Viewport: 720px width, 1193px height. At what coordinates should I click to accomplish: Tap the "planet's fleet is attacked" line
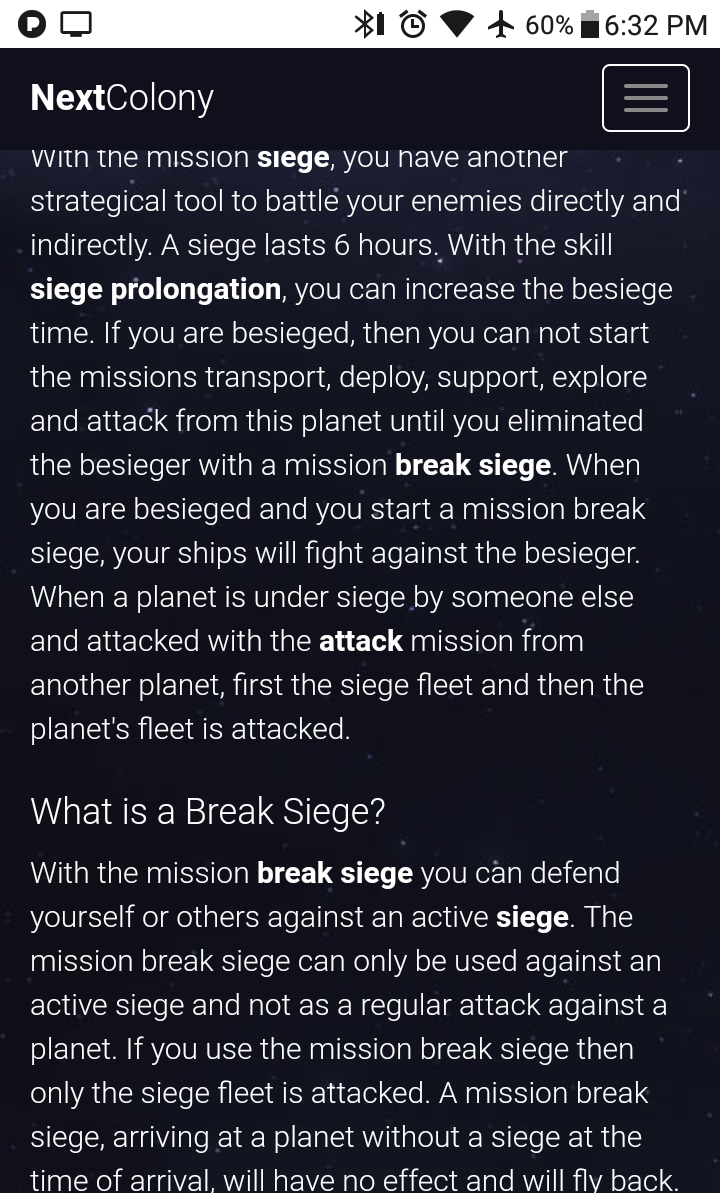190,729
